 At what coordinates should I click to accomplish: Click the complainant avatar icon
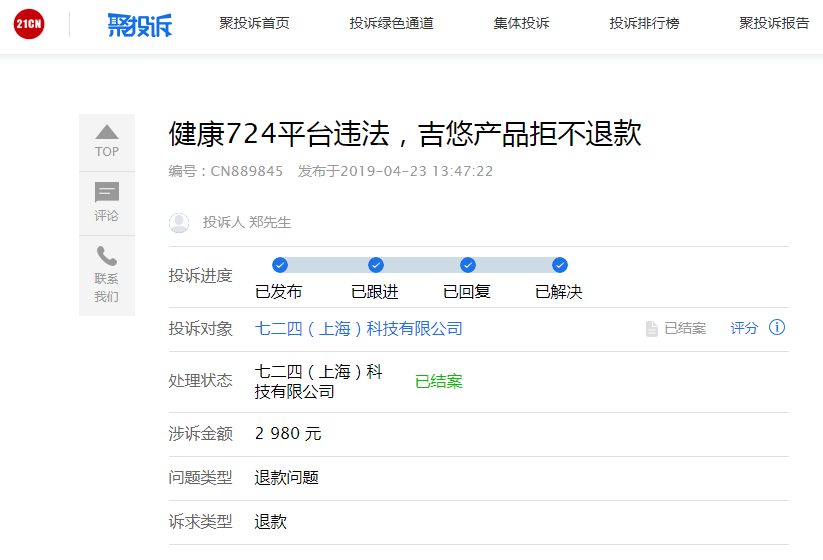179,223
